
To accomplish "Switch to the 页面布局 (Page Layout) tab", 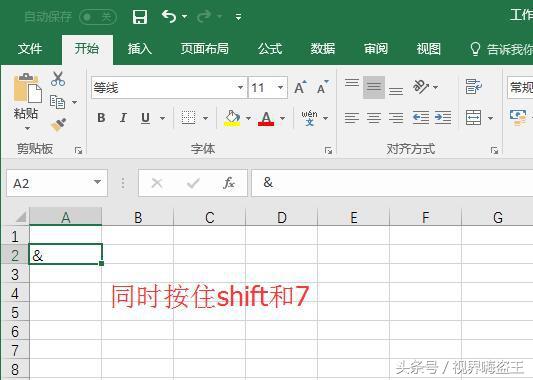I will pos(205,49).
